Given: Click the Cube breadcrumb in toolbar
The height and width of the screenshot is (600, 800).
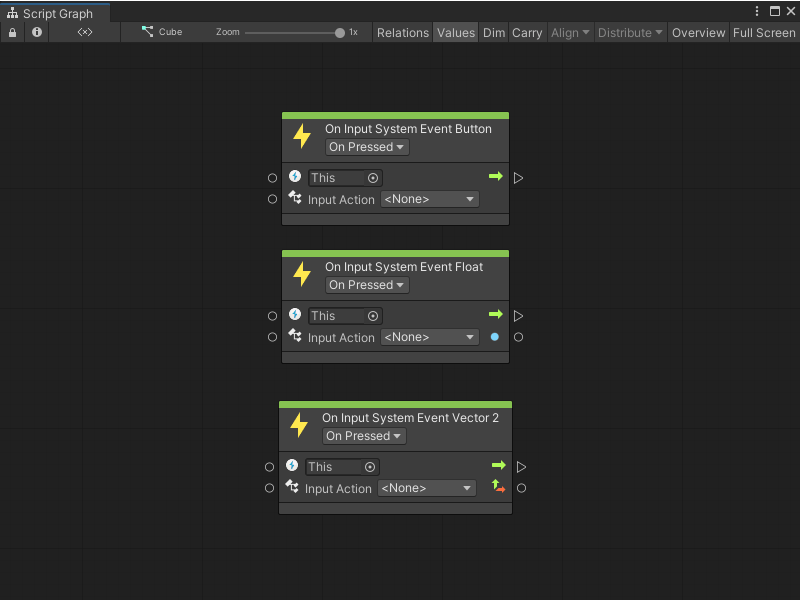Looking at the screenshot, I should (x=162, y=32).
